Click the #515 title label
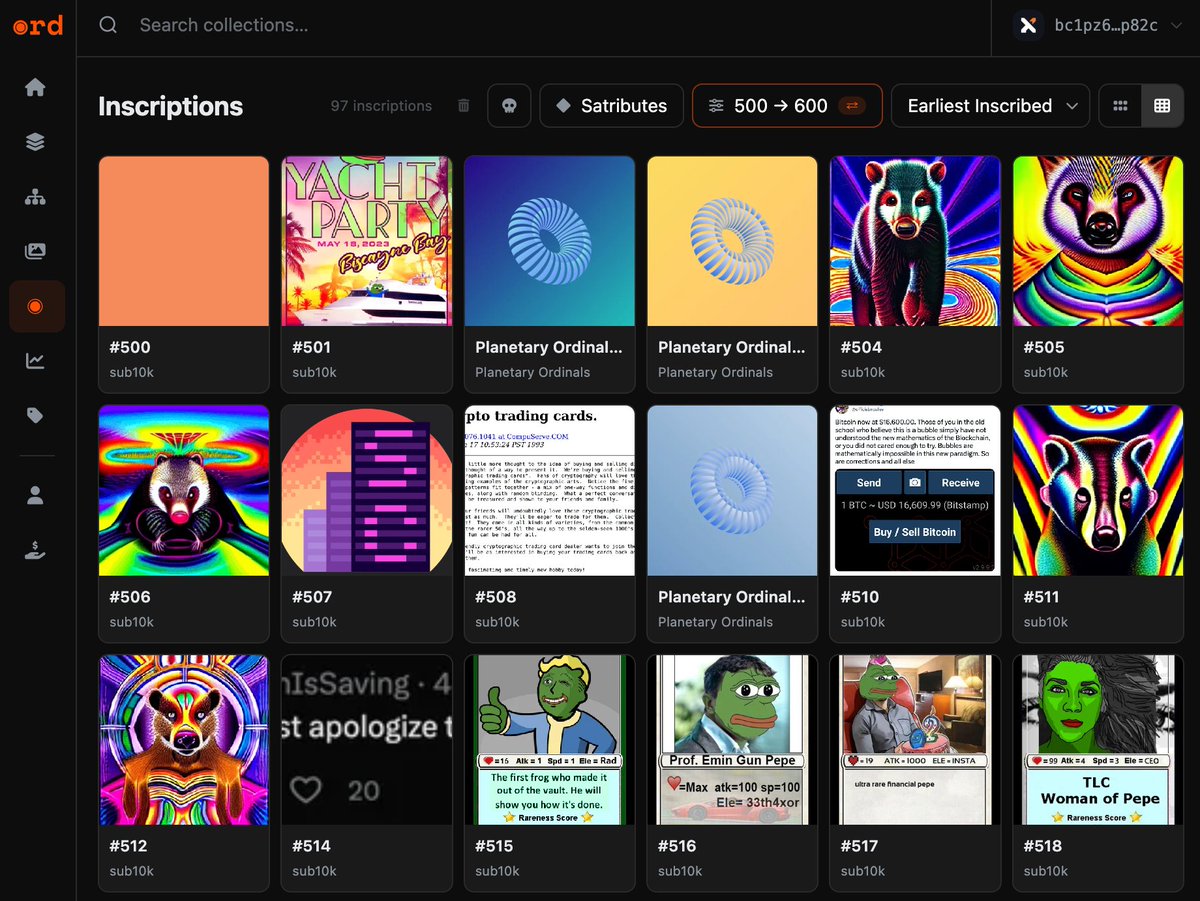The image size is (1200, 901). 494,846
